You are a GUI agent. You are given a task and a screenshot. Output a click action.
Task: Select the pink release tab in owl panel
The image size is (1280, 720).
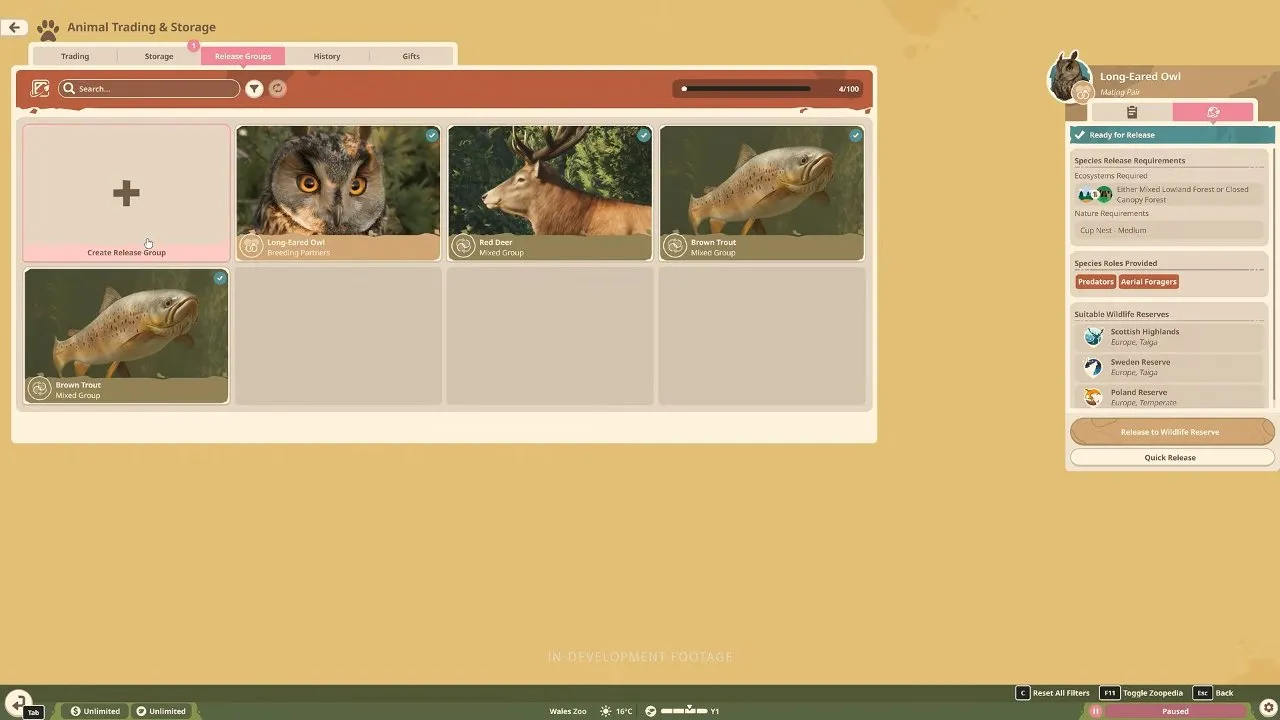pyautogui.click(x=1213, y=112)
